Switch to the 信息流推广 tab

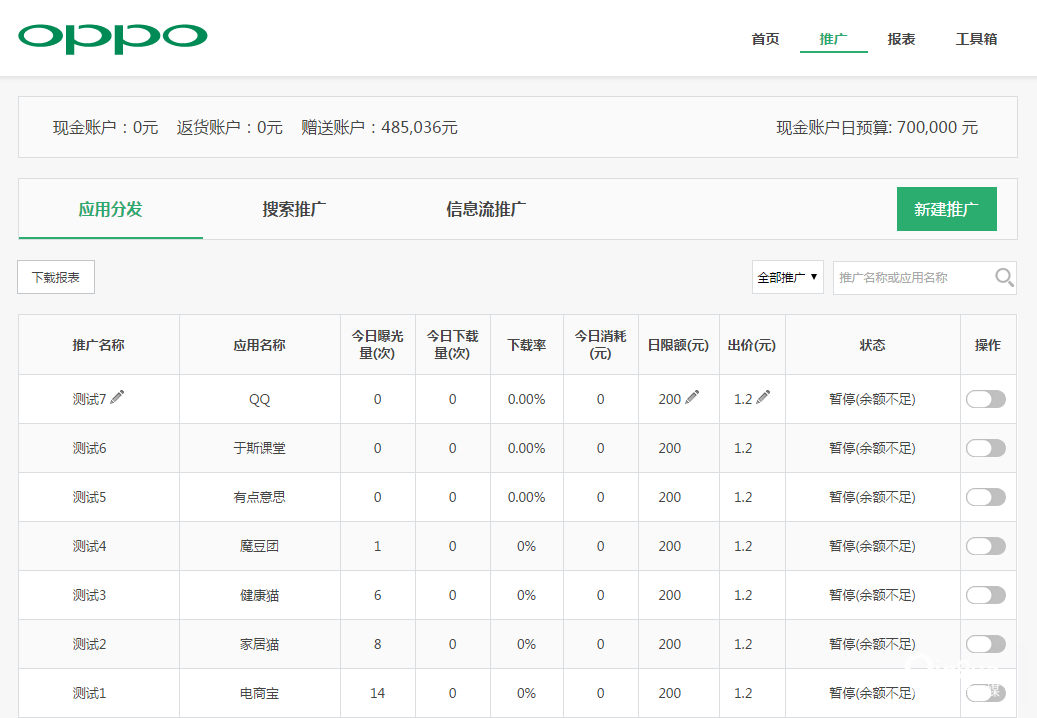[x=485, y=209]
